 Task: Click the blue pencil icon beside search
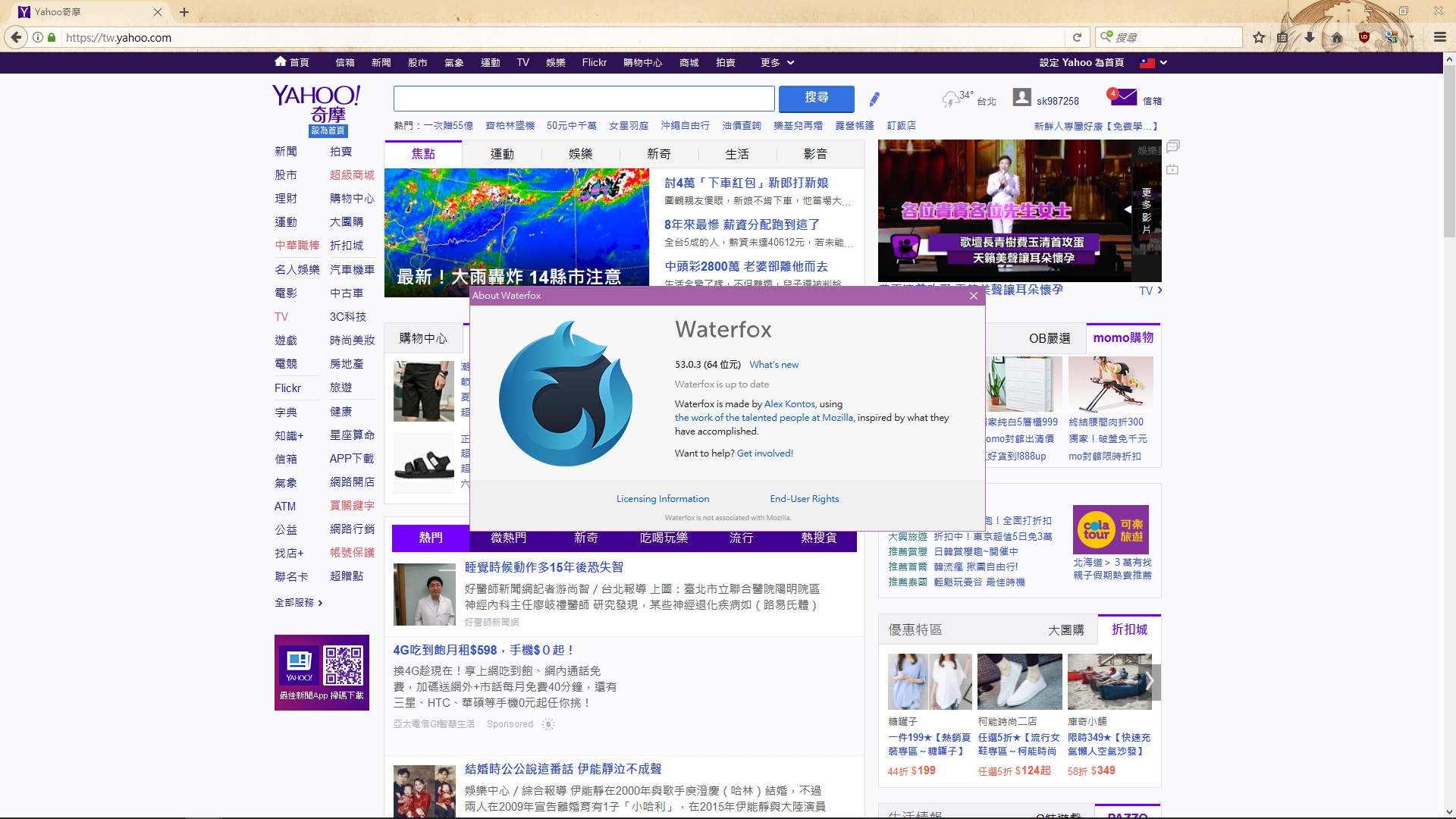(874, 99)
